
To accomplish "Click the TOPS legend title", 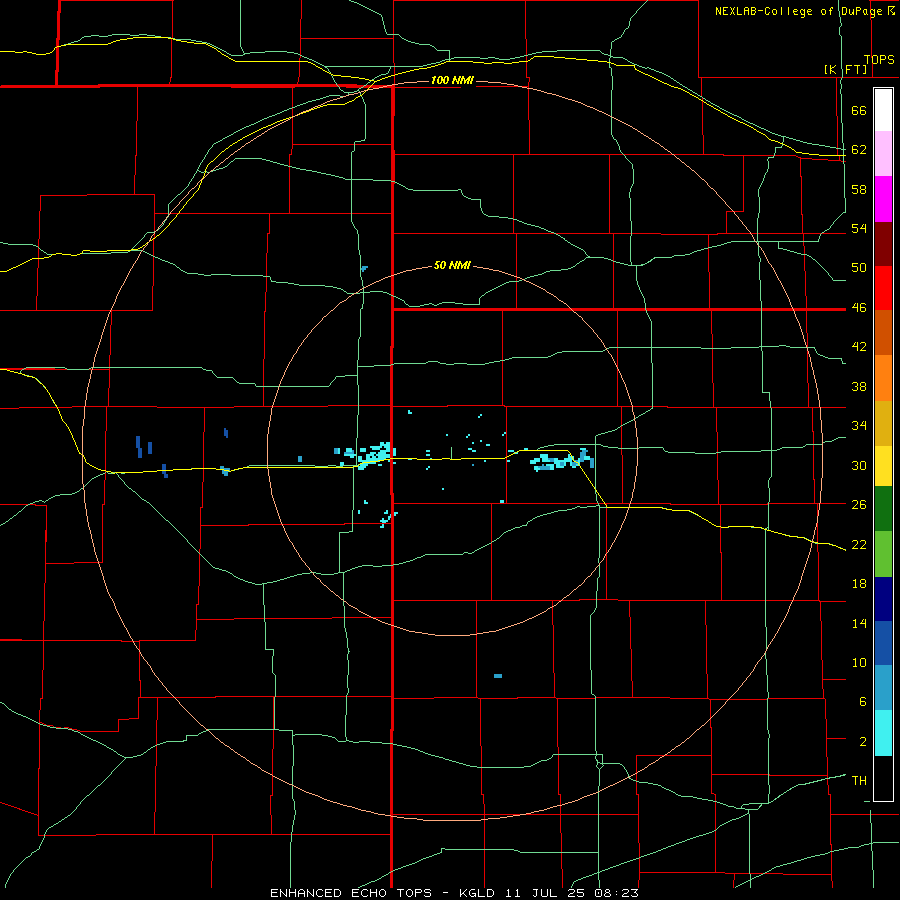I will tap(879, 60).
